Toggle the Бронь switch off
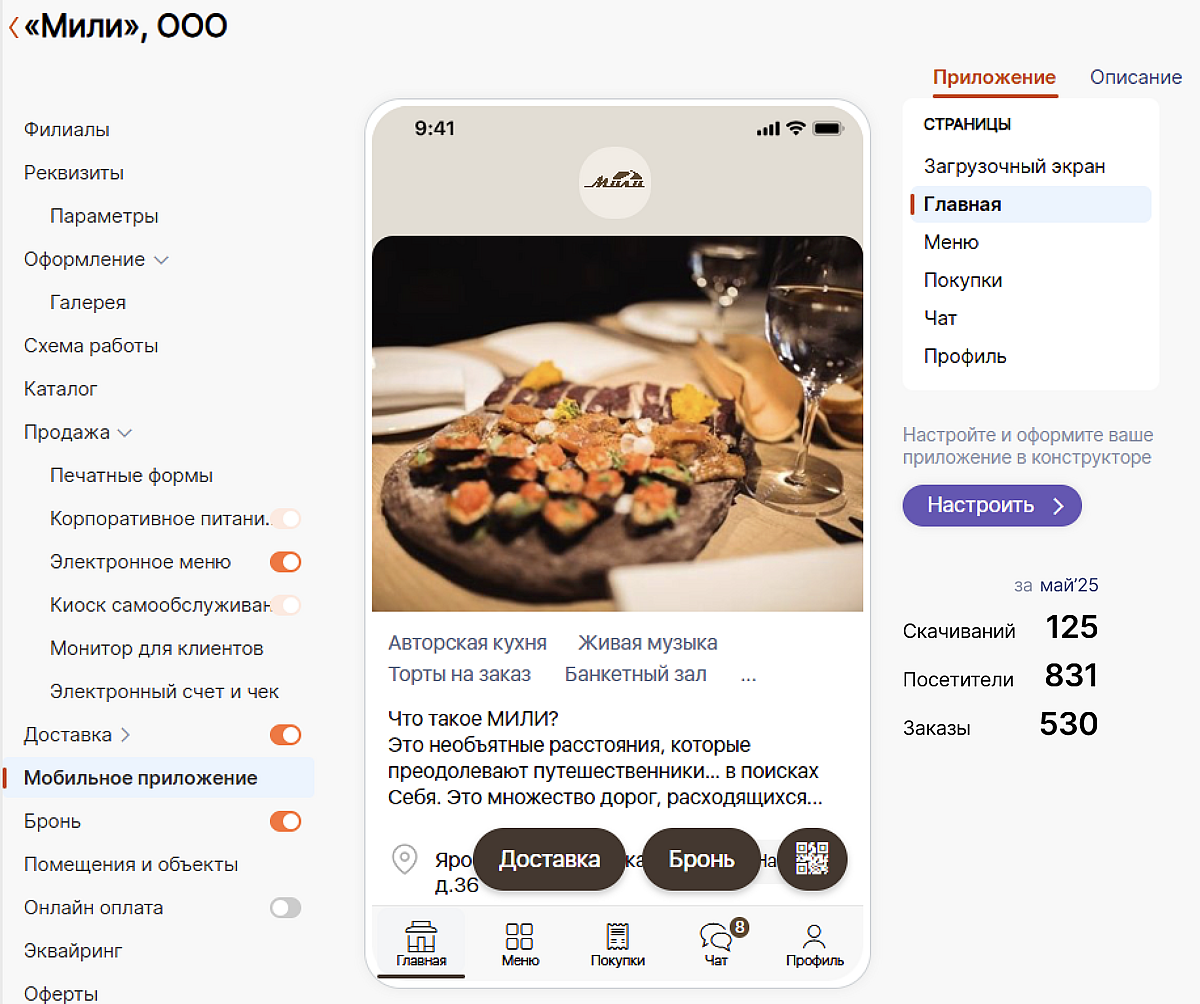Image resolution: width=1200 pixels, height=1004 pixels. pyautogui.click(x=285, y=821)
